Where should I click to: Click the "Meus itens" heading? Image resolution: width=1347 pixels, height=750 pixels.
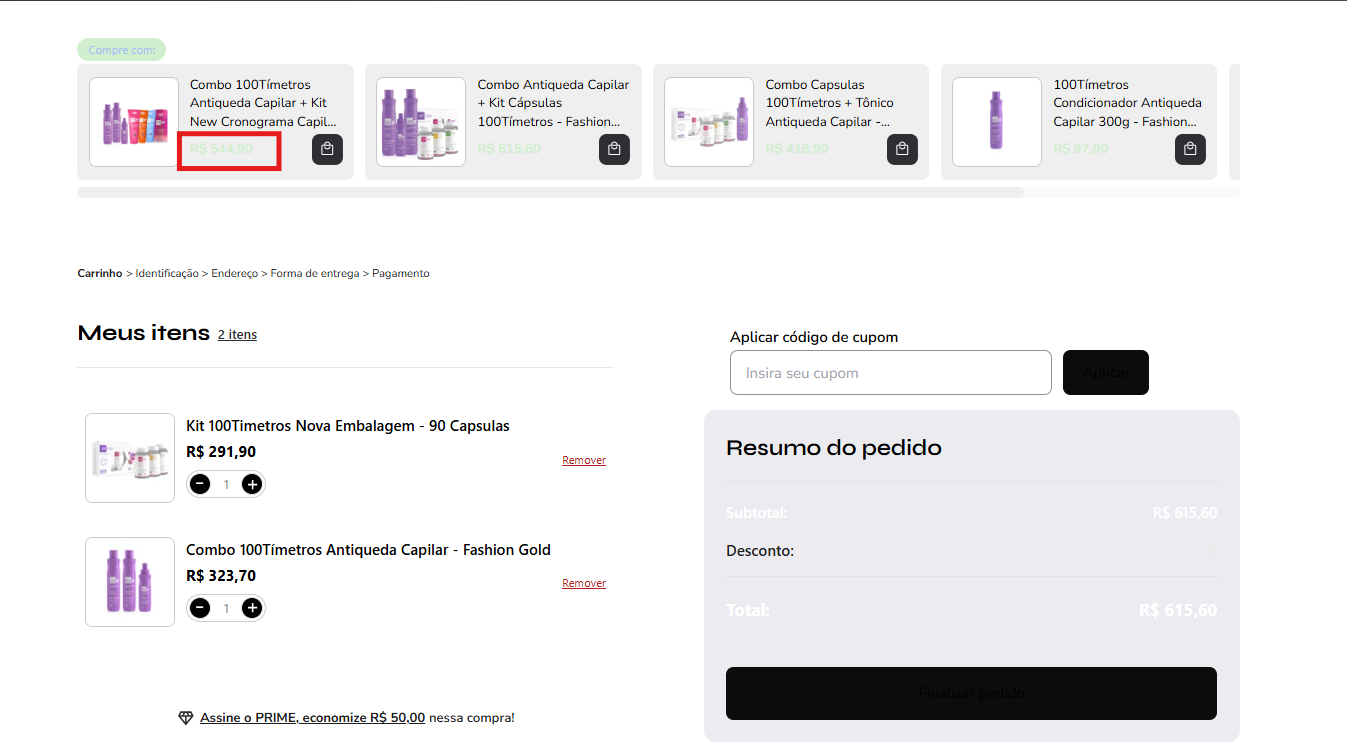coord(143,333)
